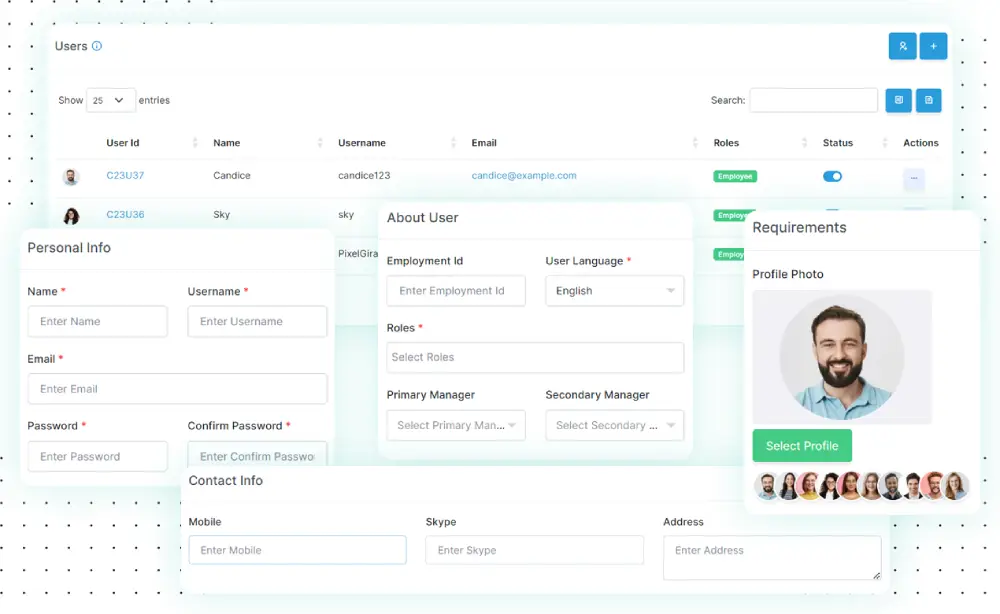Focus the Enter Mobile field
1000x614 pixels.
(x=297, y=550)
